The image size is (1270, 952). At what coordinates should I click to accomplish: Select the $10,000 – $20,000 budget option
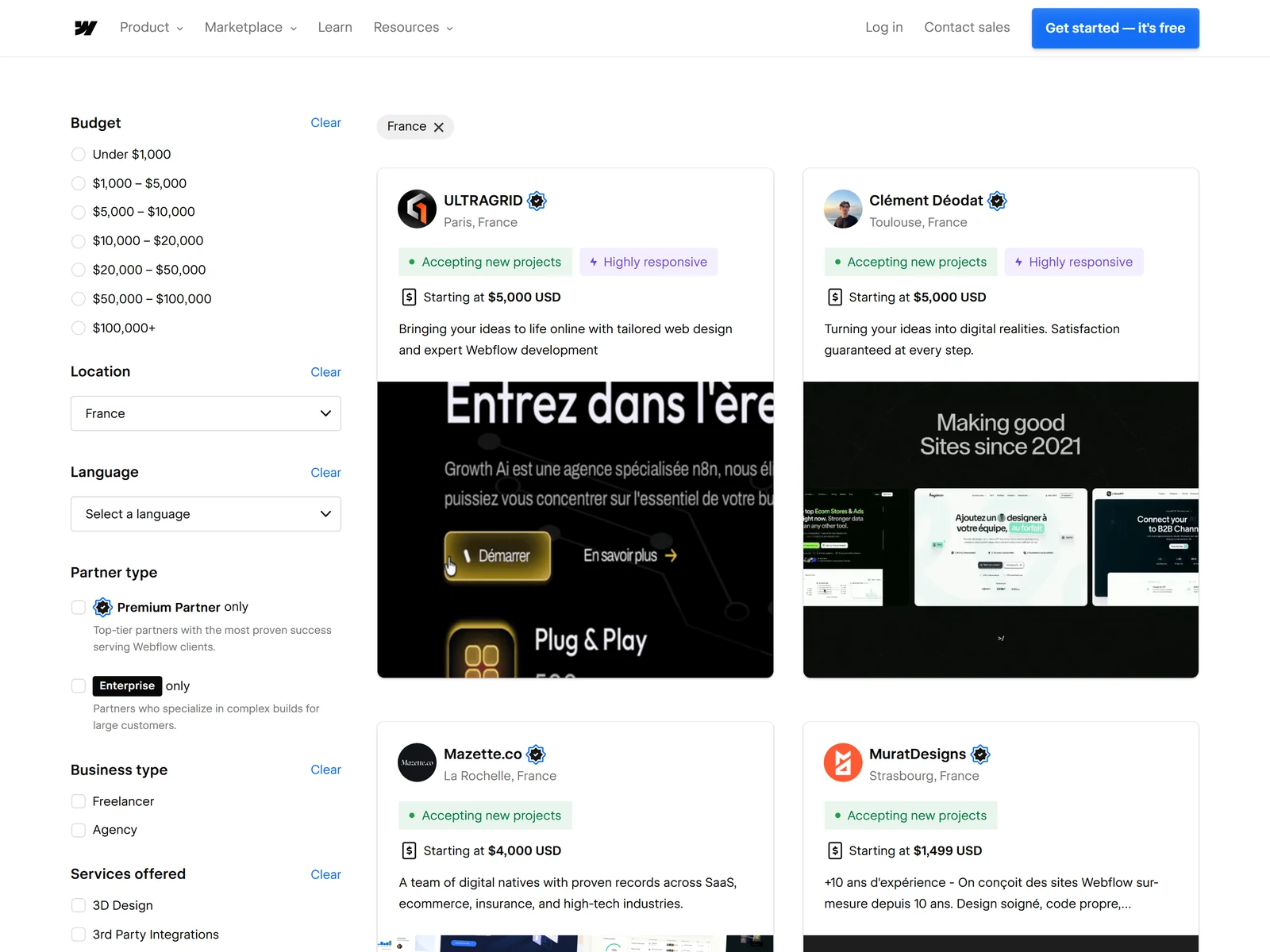pyautogui.click(x=79, y=241)
